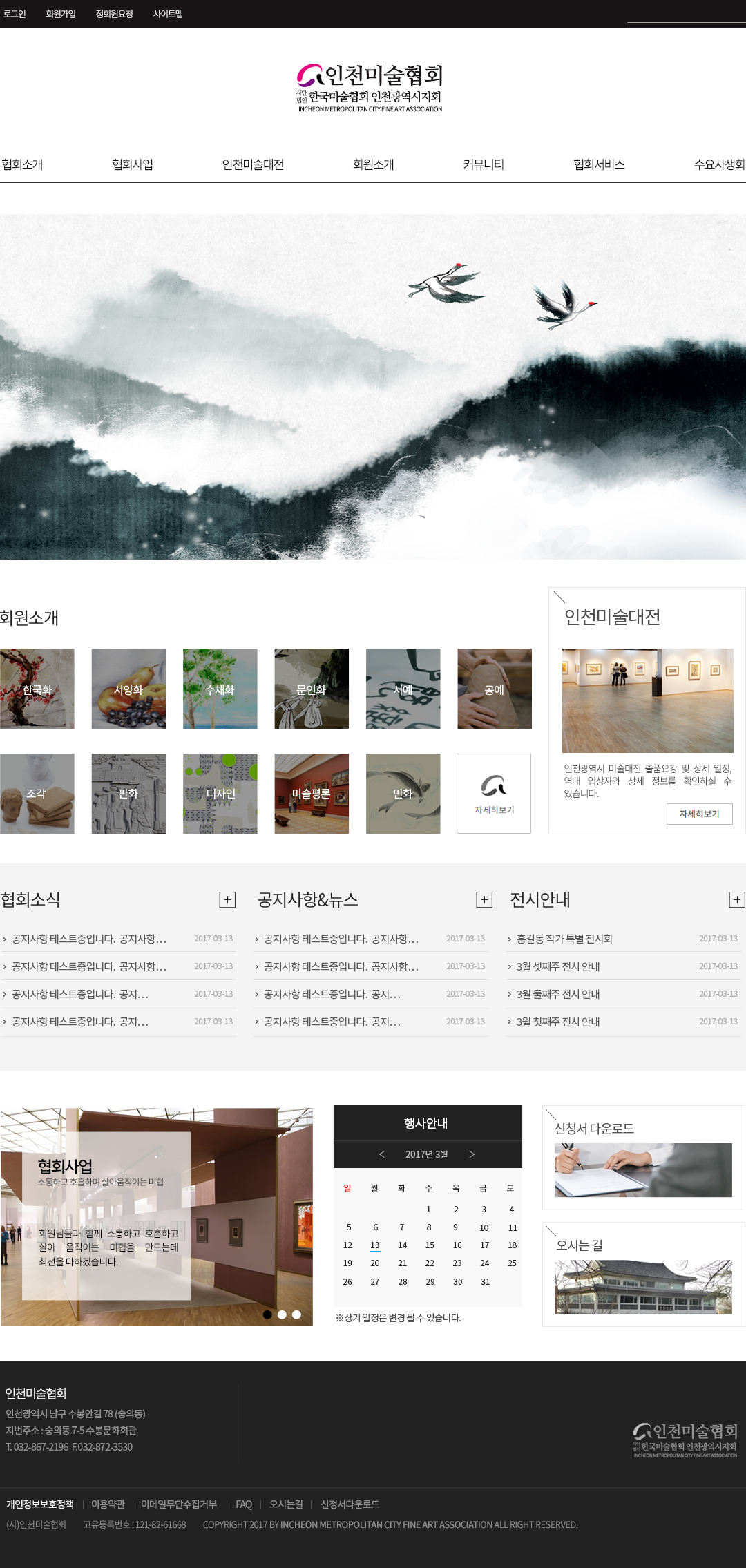
Task: Open the 한국화 member category thumbnail
Action: coord(37,689)
